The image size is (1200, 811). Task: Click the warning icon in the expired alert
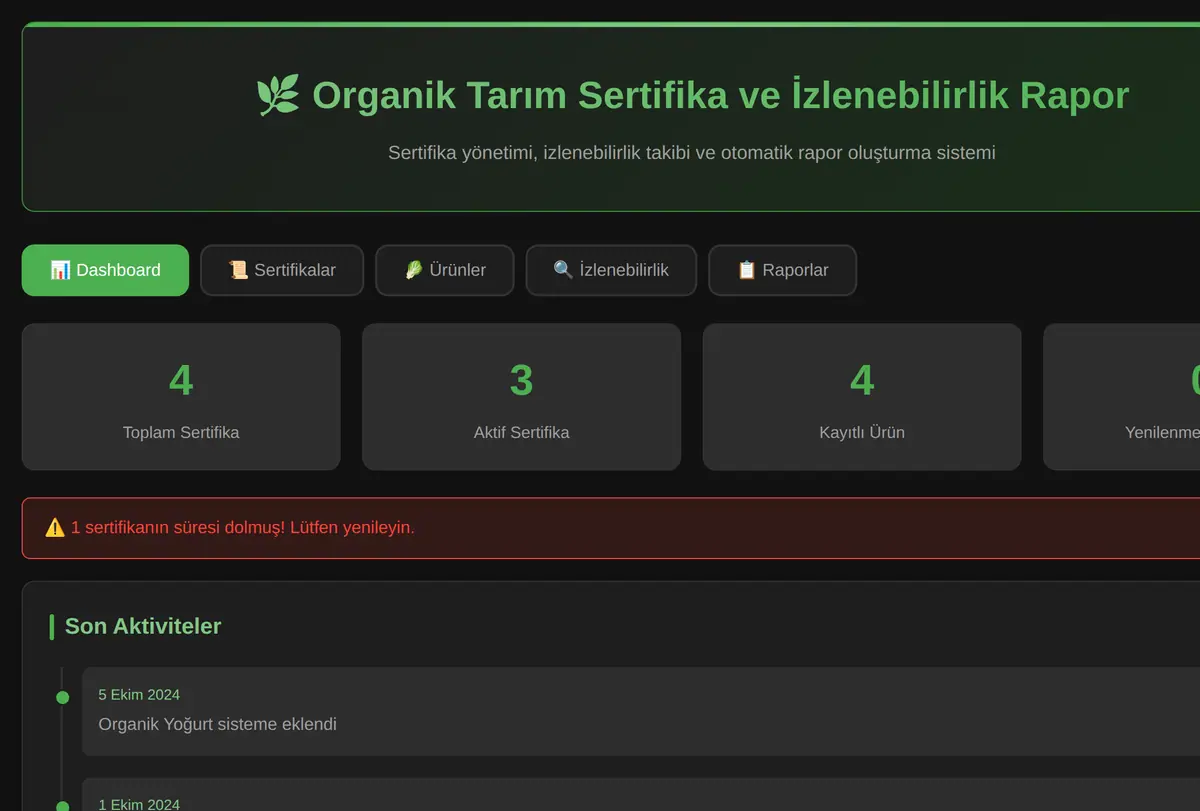[x=55, y=527]
